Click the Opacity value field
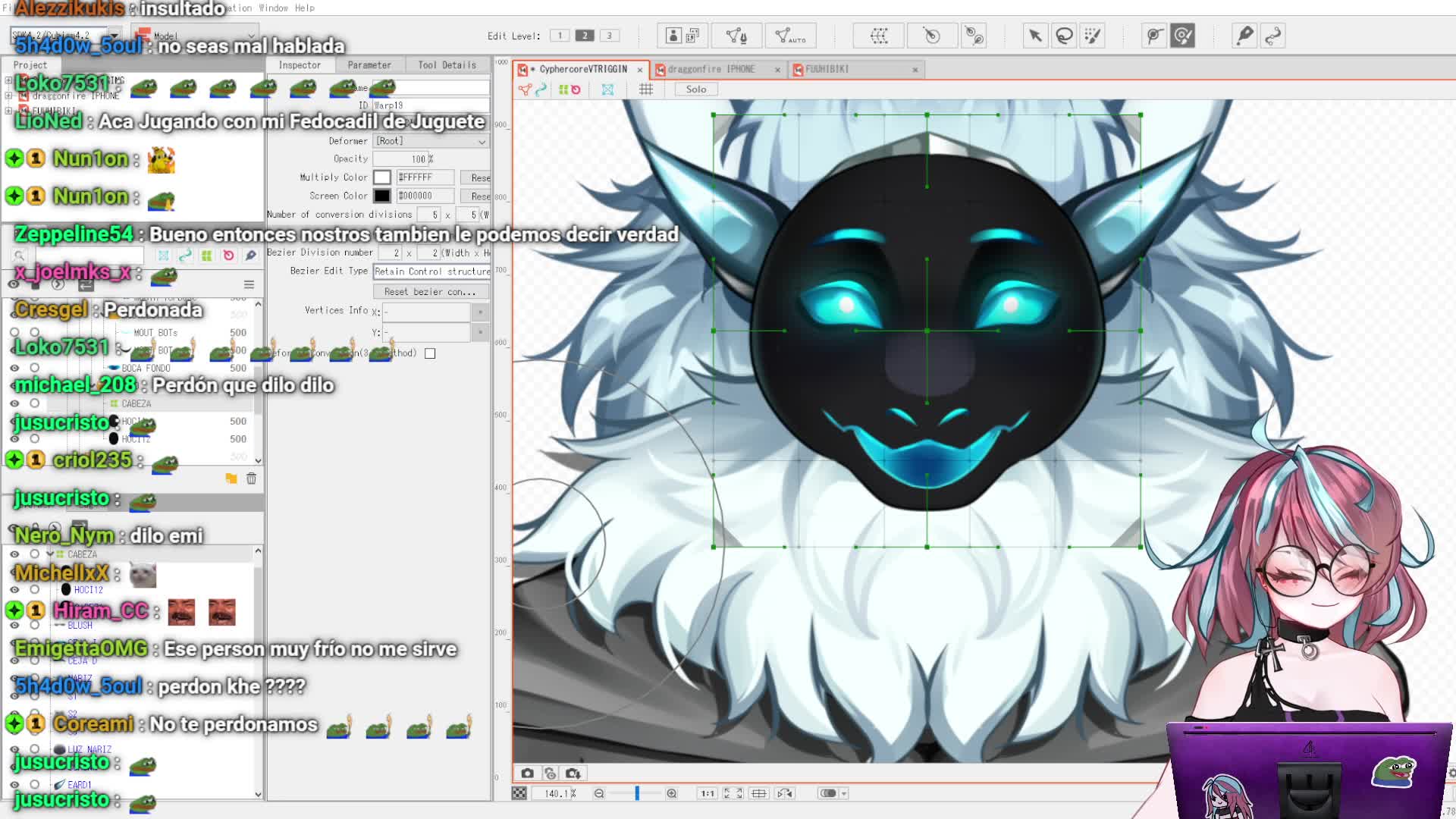The image size is (1456, 819). [x=401, y=159]
